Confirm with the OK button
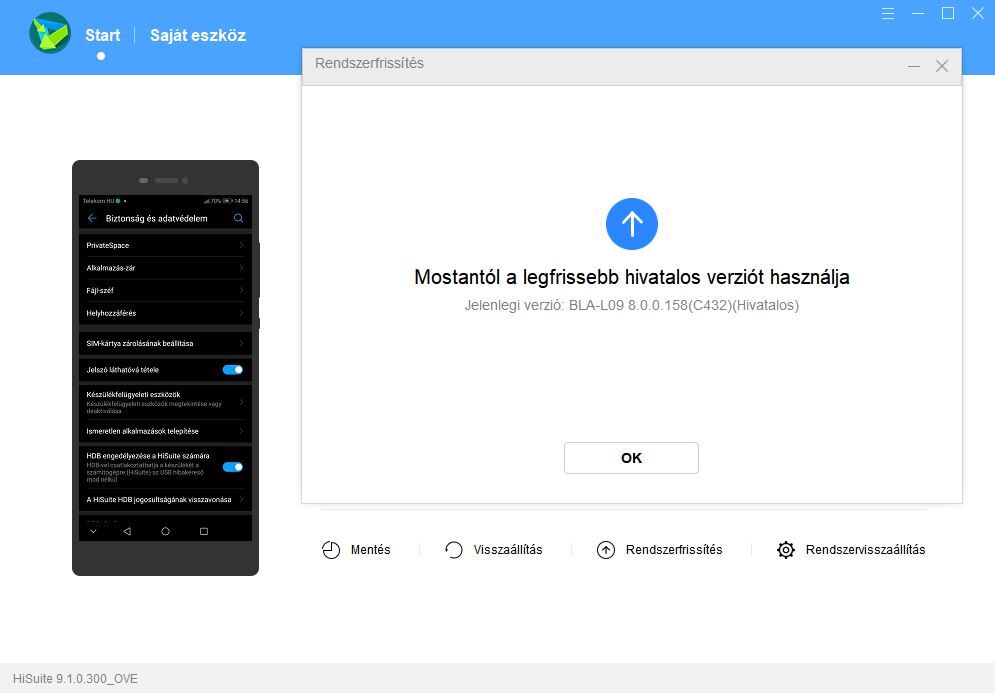The height and width of the screenshot is (693, 995). [631, 458]
